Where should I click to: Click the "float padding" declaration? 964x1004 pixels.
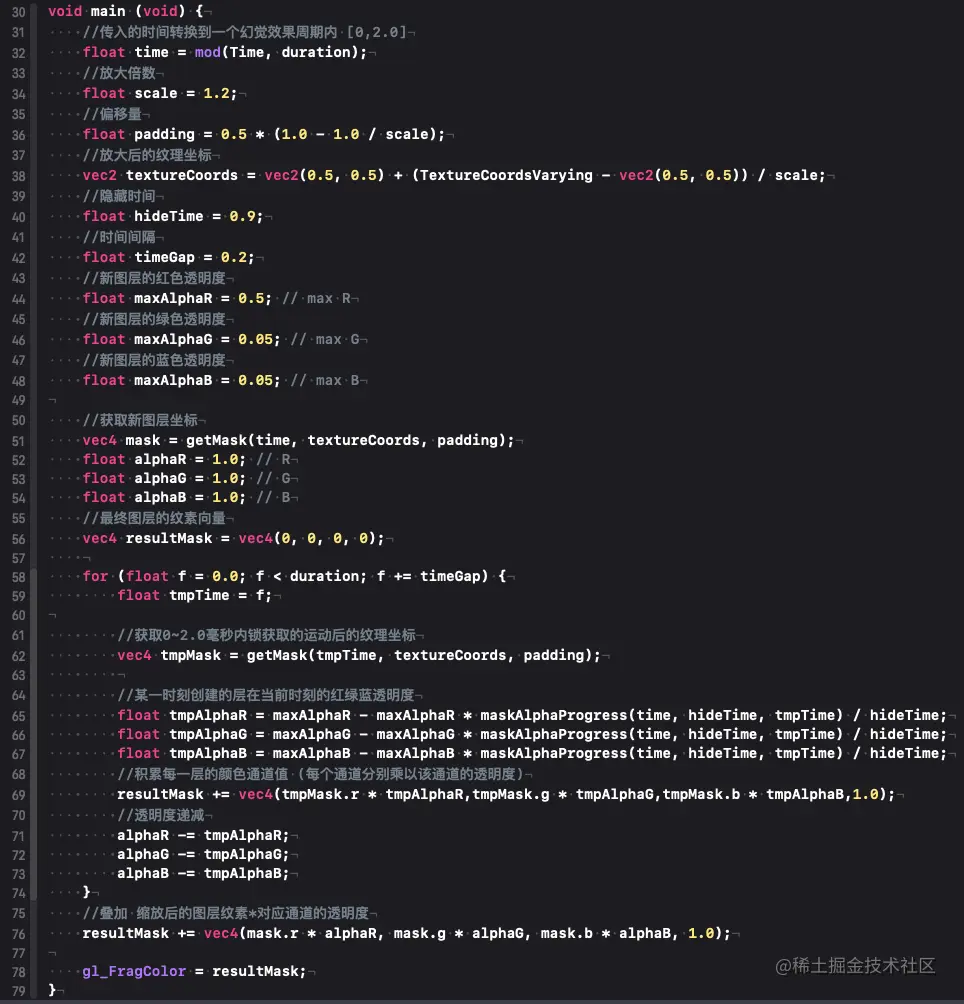pos(138,134)
